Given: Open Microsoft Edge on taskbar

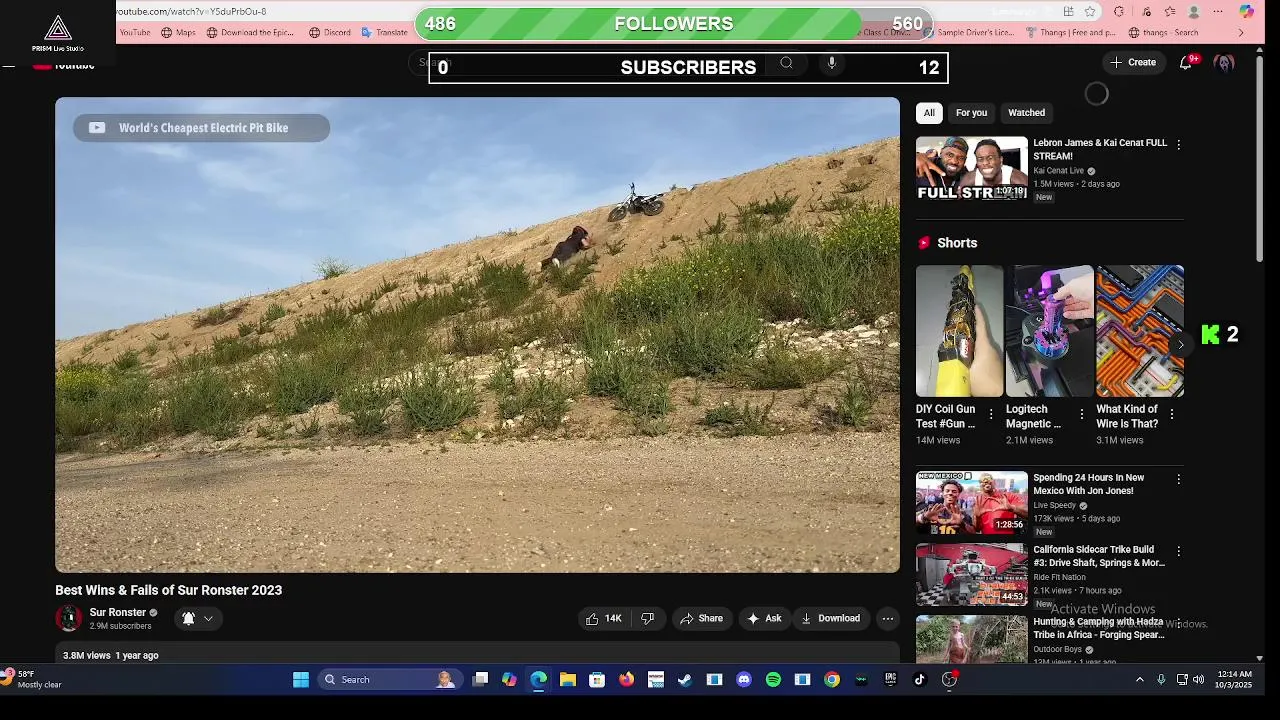Looking at the screenshot, I should coord(539,680).
